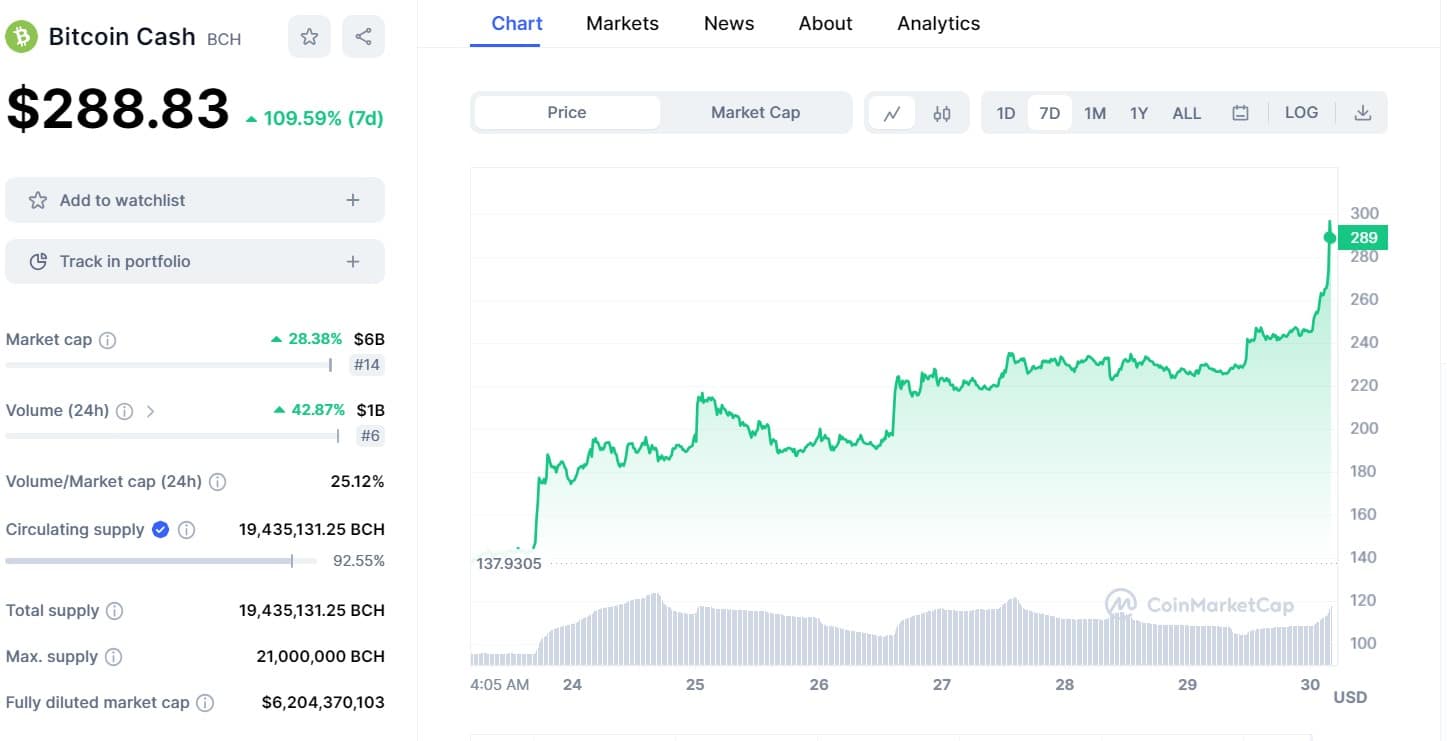Show Total supply info tooltip
The width and height of the screenshot is (1447, 741).
point(115,611)
